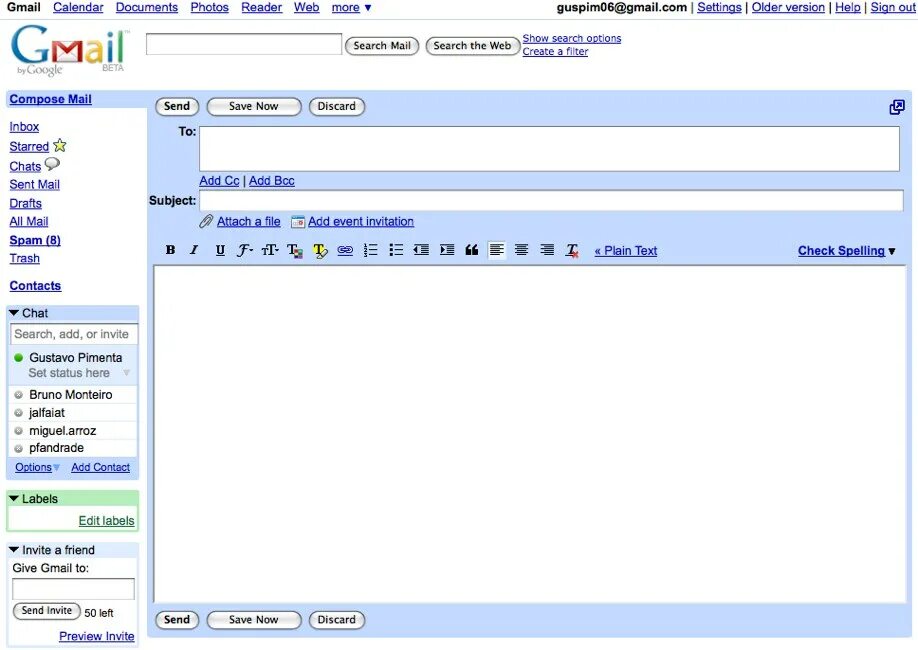Image resolution: width=918 pixels, height=650 pixels.
Task: Click into the Subject field
Action: [551, 200]
